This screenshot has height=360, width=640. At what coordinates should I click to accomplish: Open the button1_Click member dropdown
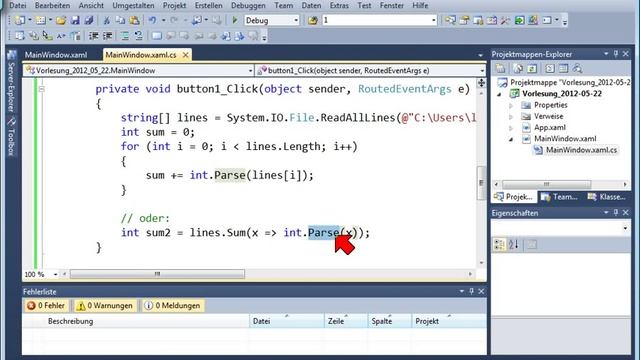coord(482,71)
